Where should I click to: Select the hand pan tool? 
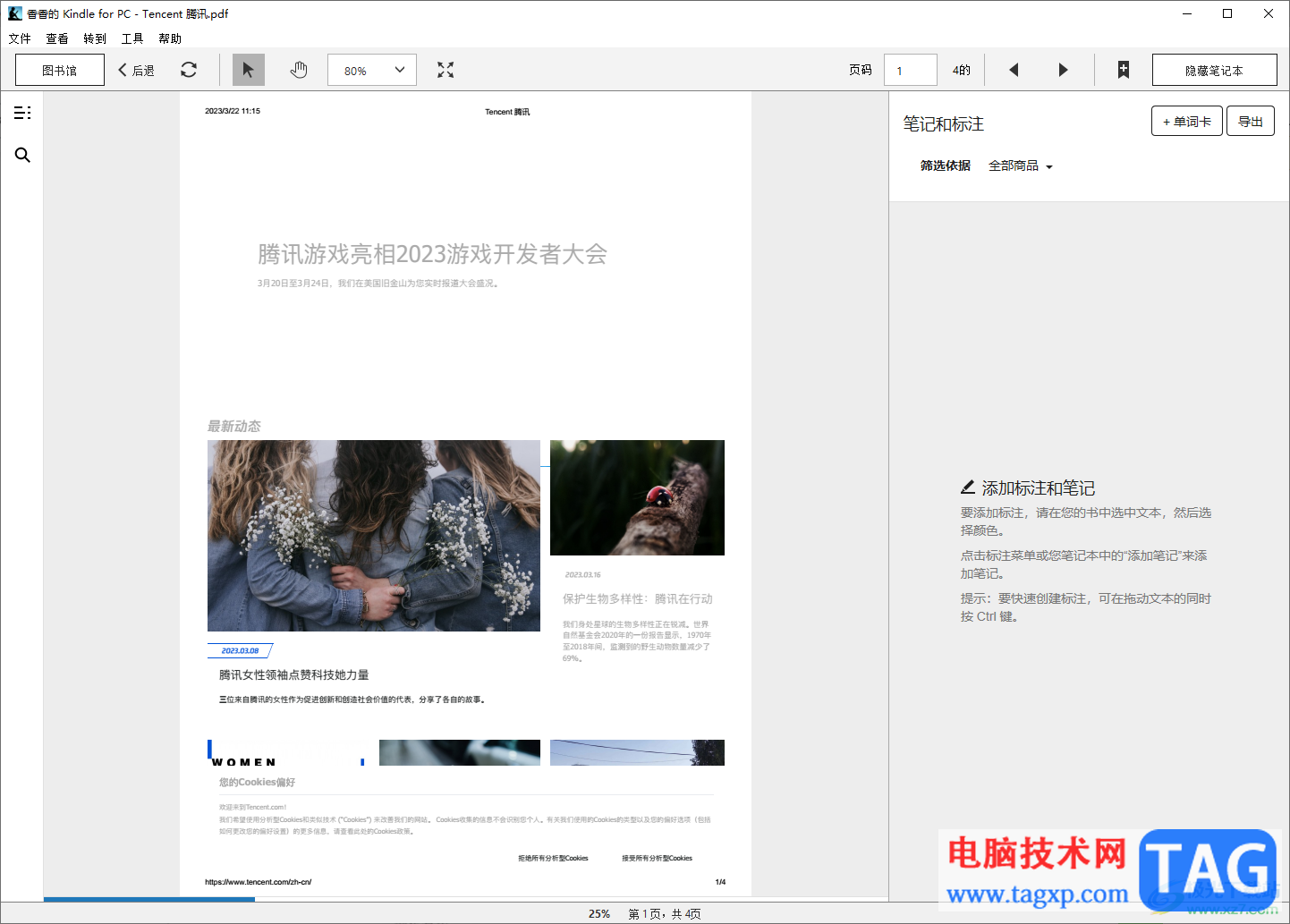click(299, 70)
